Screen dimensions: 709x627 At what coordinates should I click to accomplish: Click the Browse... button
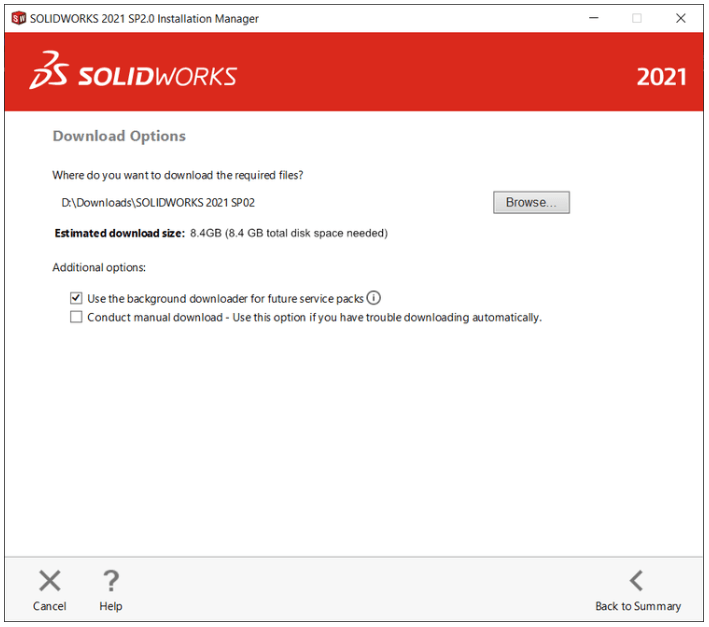pos(531,202)
